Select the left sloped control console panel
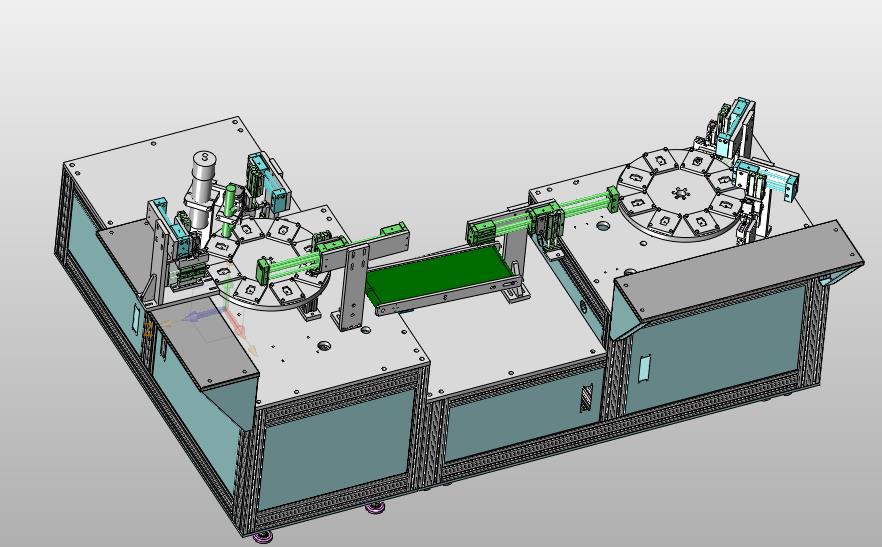Image resolution: width=882 pixels, height=547 pixels. (x=202, y=344)
